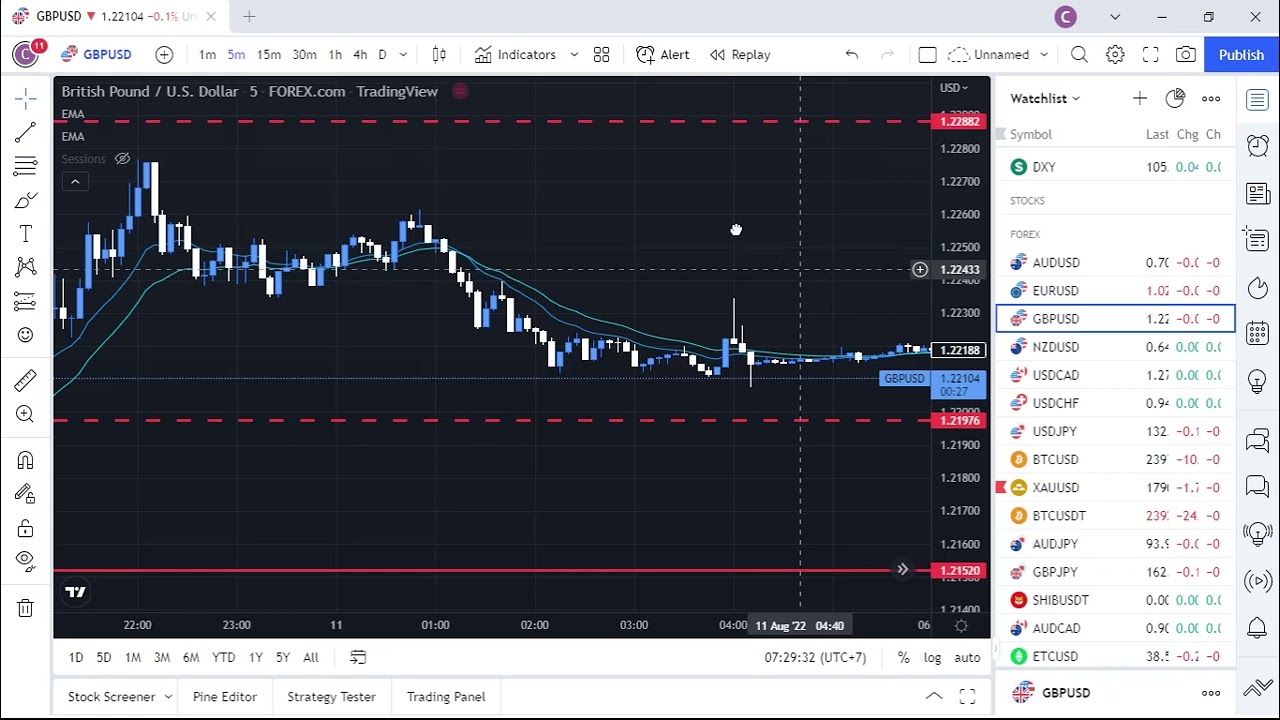Expand the bottom panel with chevron
Viewport: 1280px width, 720px height.
tap(933, 696)
